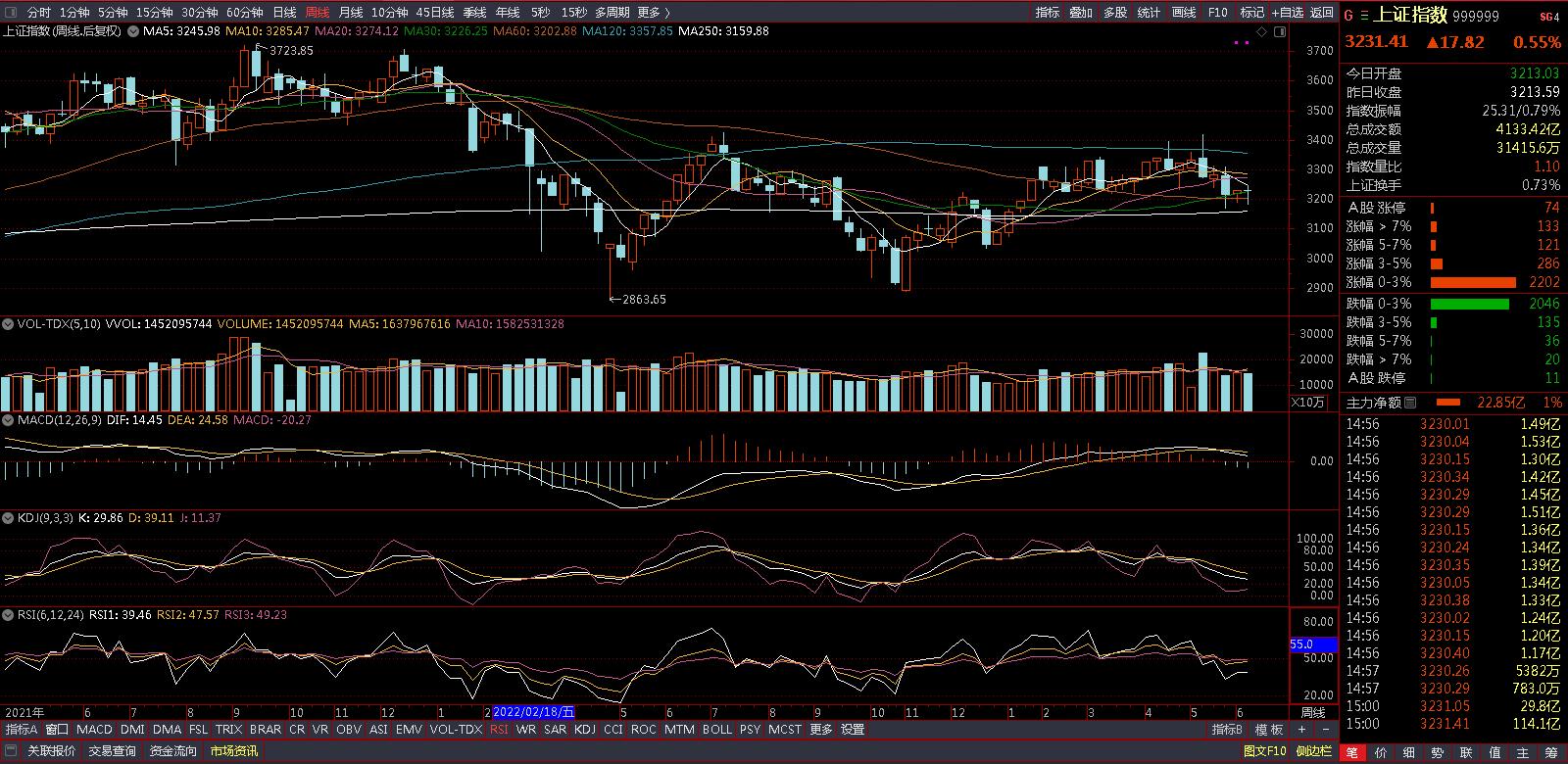The width and height of the screenshot is (1568, 764).
Task: Add to watchlist with +自选
Action: coord(1288,13)
